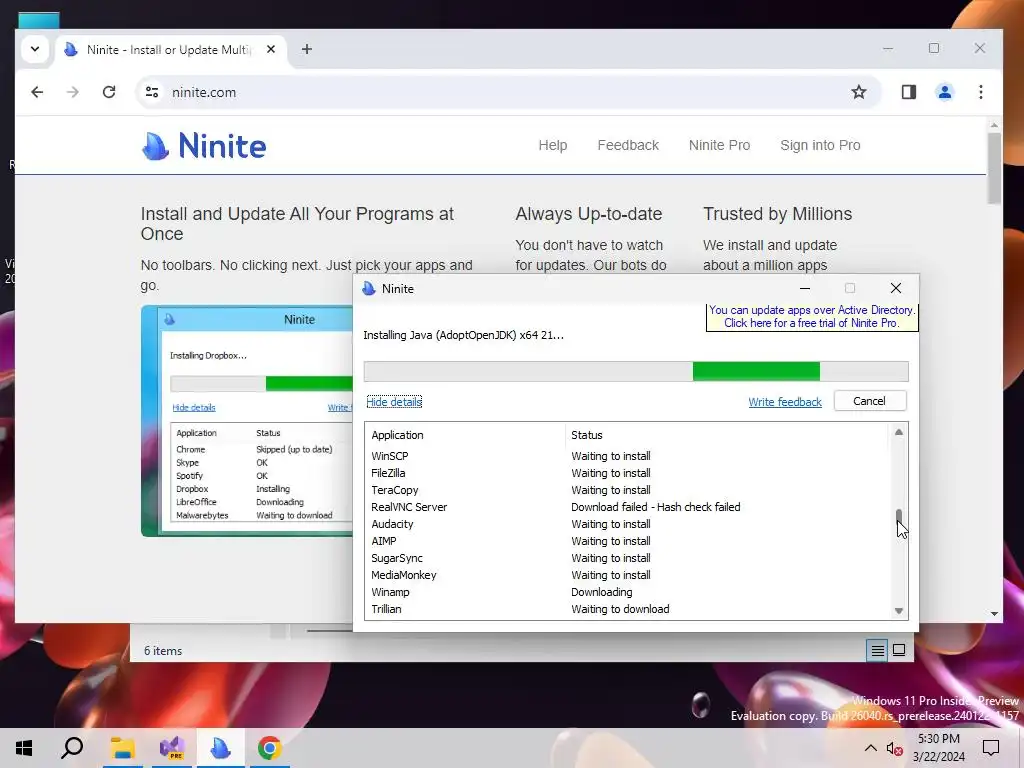
Task: Open the Windows Start button
Action: 24,748
